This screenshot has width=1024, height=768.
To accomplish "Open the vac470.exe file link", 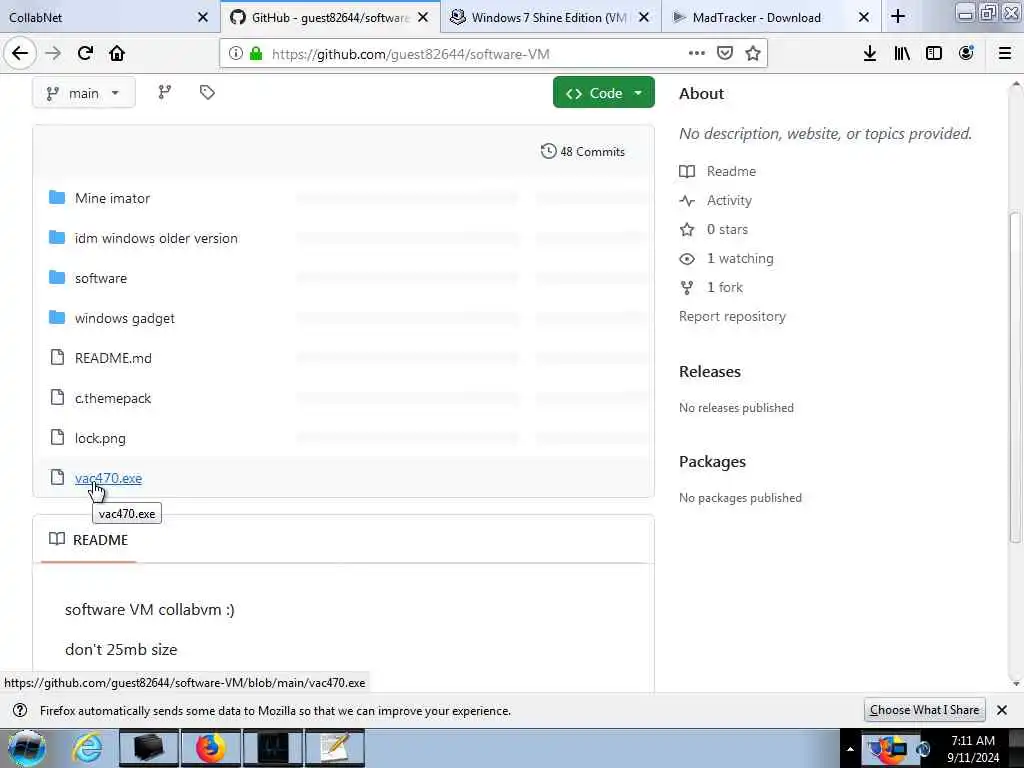I will tap(108, 478).
